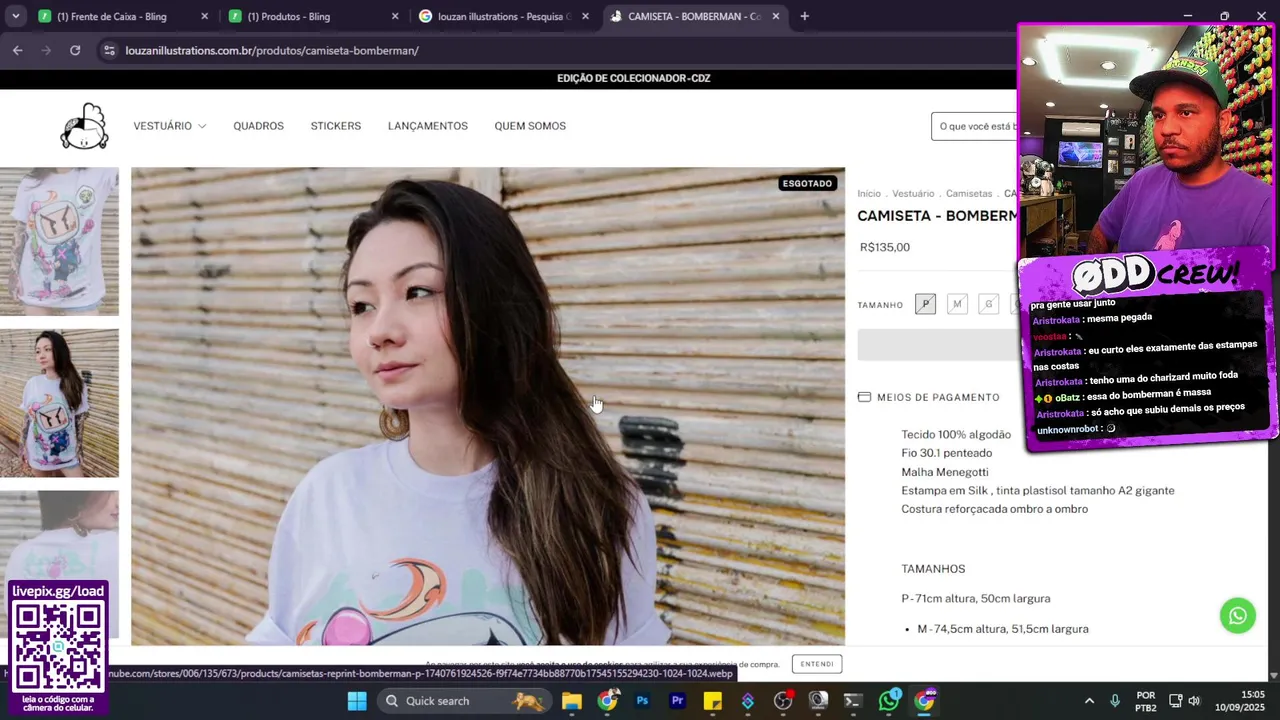Image resolution: width=1280 pixels, height=720 pixels.
Task: Open the clock showing 15:05
Action: (x=1240, y=701)
